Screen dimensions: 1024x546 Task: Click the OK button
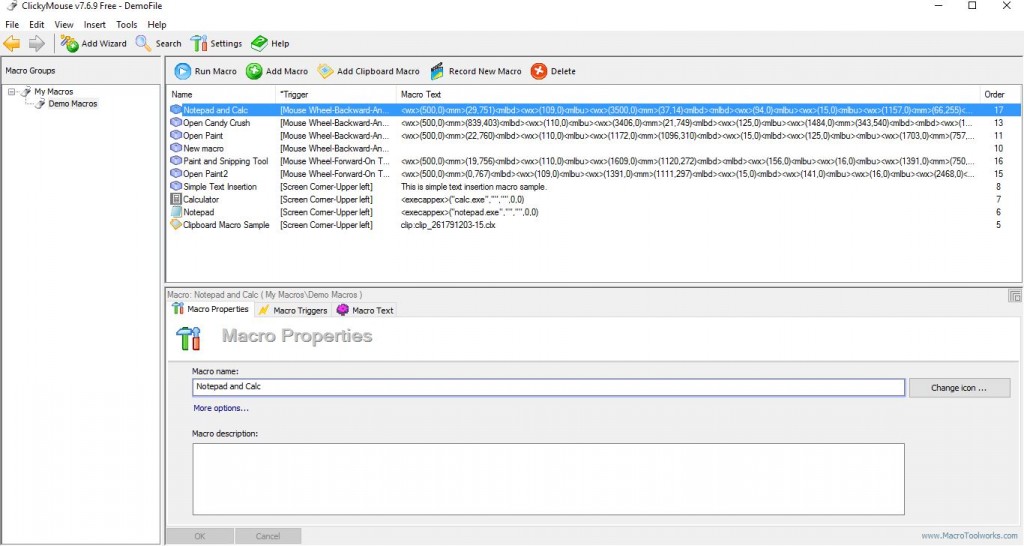click(x=200, y=536)
